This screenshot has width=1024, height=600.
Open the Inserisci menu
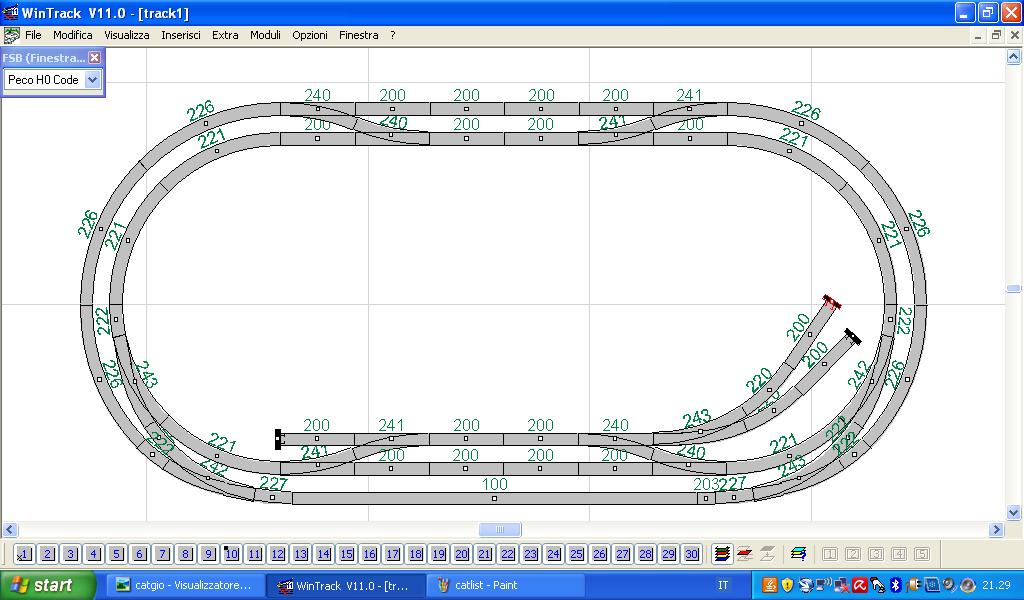181,35
